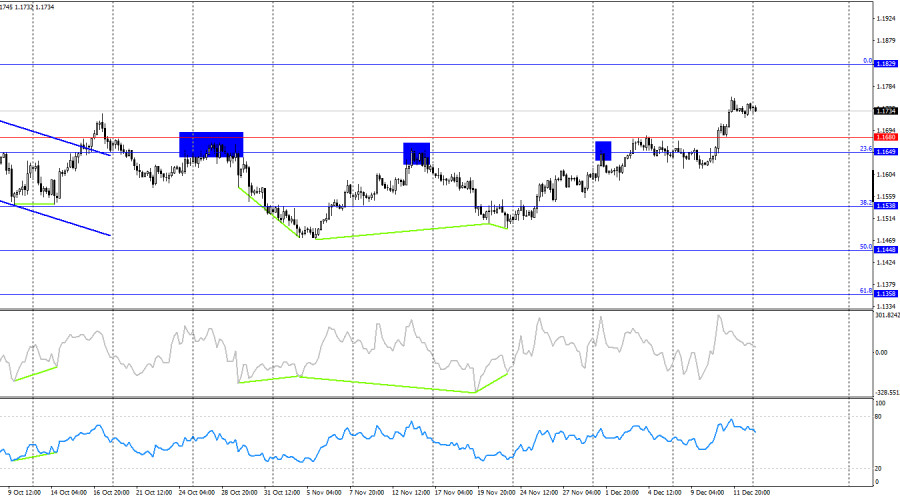The width and height of the screenshot is (900, 500).
Task: Select the 1.1358 level price tag
Action: point(886,294)
